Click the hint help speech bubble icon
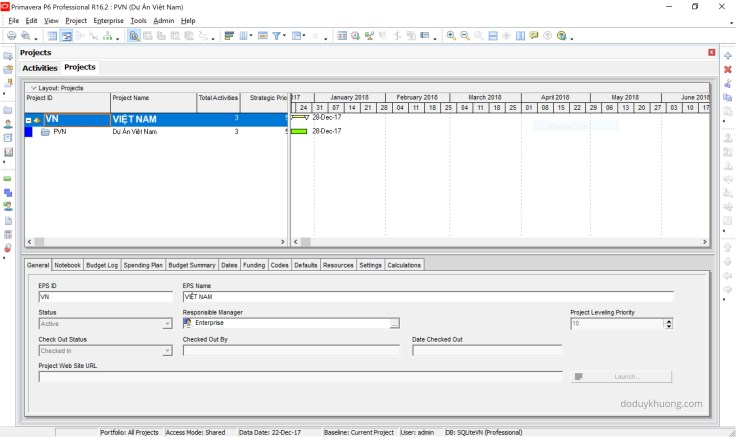Viewport: 736px width, 437px height. click(534, 36)
